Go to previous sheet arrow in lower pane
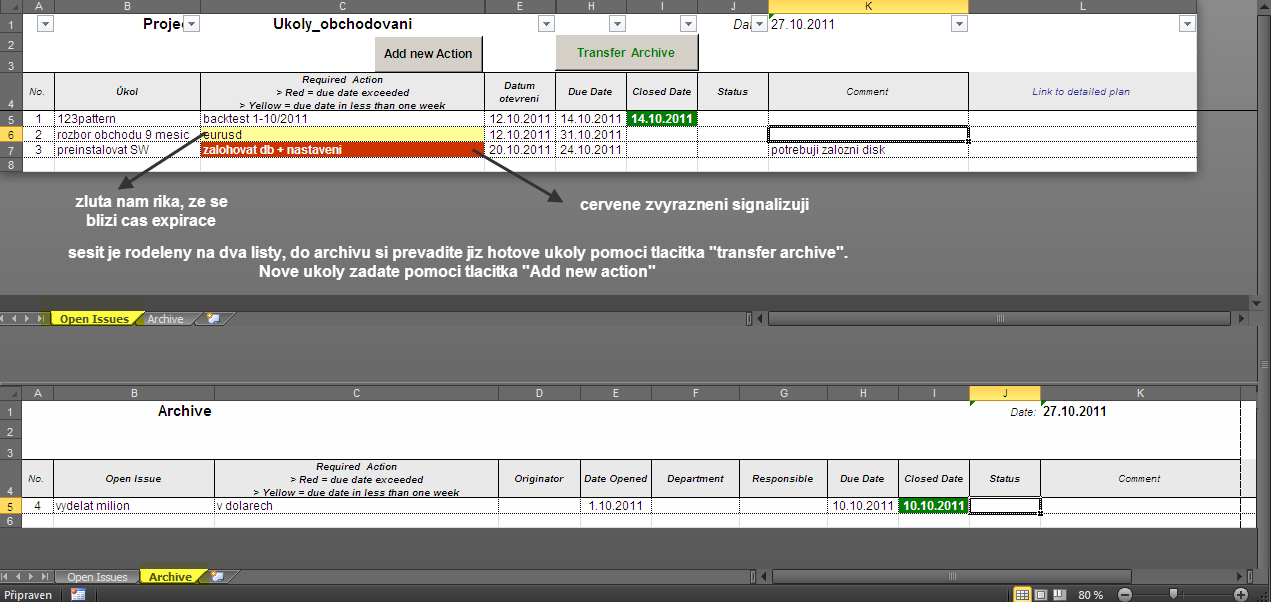 point(18,577)
